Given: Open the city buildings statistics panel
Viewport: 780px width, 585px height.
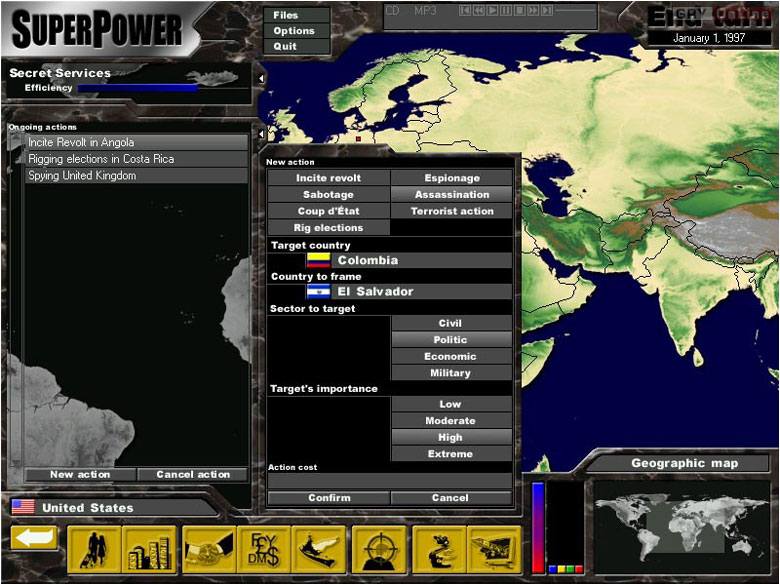Looking at the screenshot, I should [x=149, y=549].
